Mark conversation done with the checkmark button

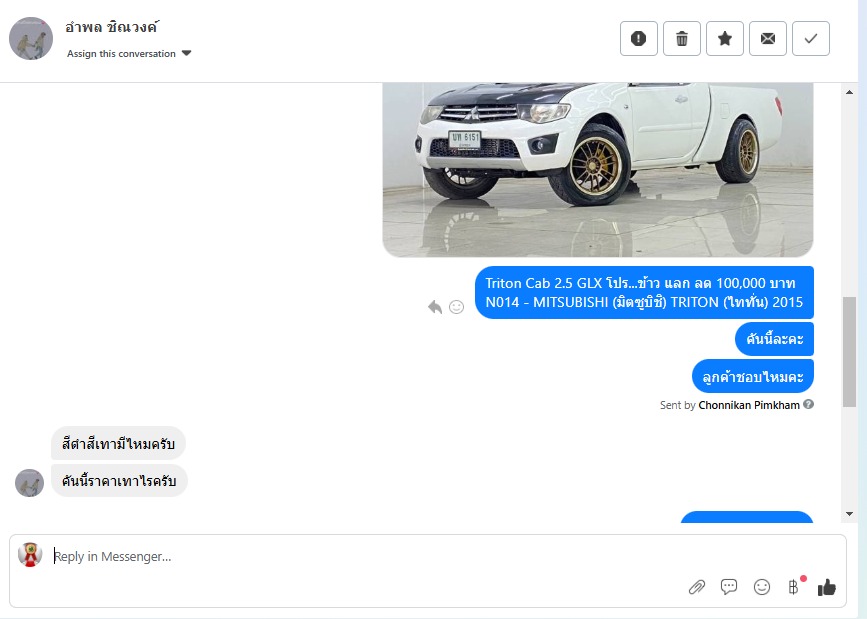[x=811, y=39]
